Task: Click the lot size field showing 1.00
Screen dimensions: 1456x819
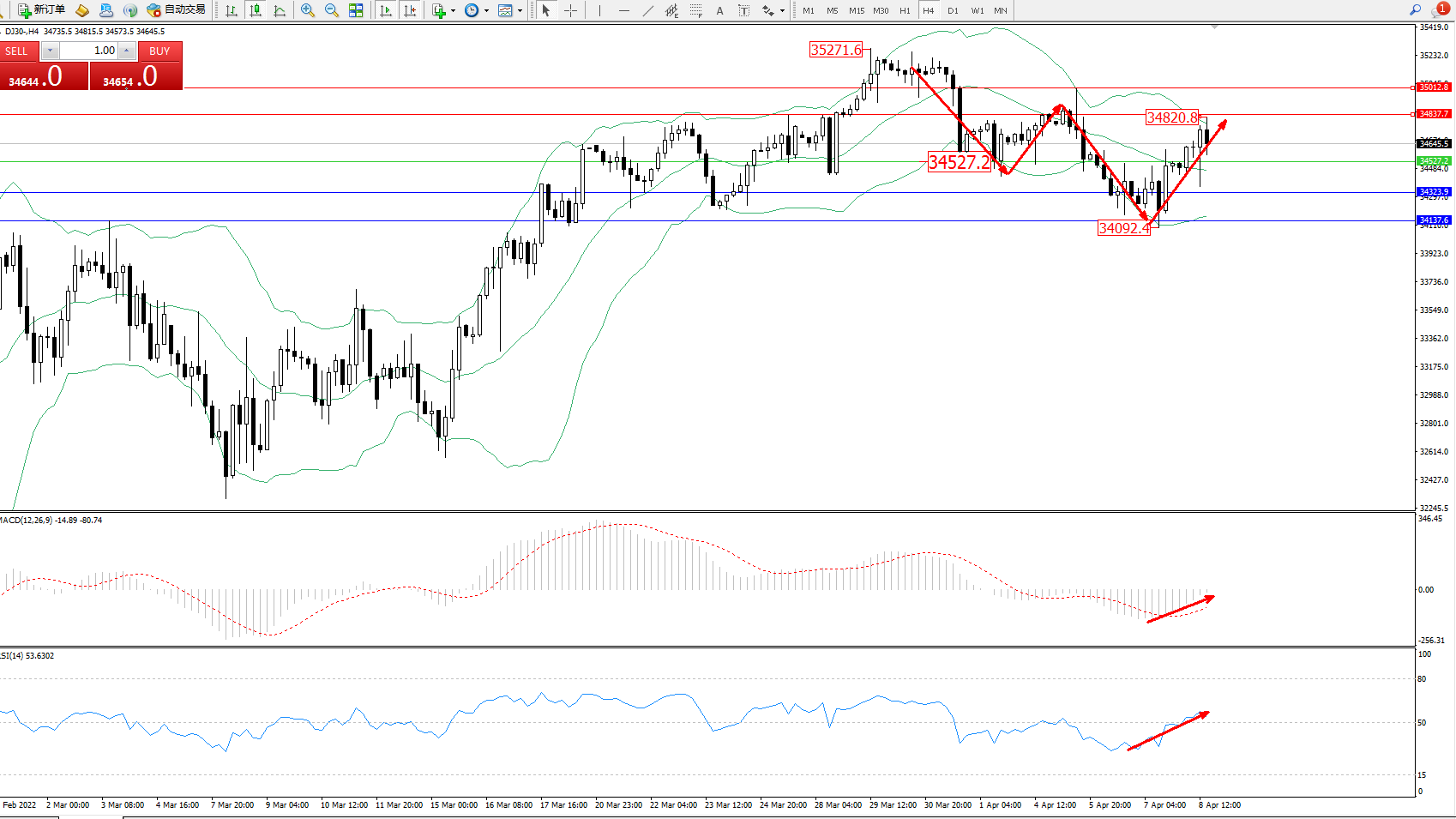Action: tap(88, 51)
